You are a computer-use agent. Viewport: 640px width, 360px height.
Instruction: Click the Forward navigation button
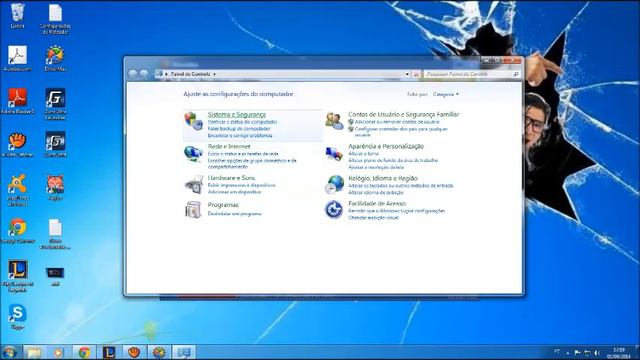pos(144,74)
